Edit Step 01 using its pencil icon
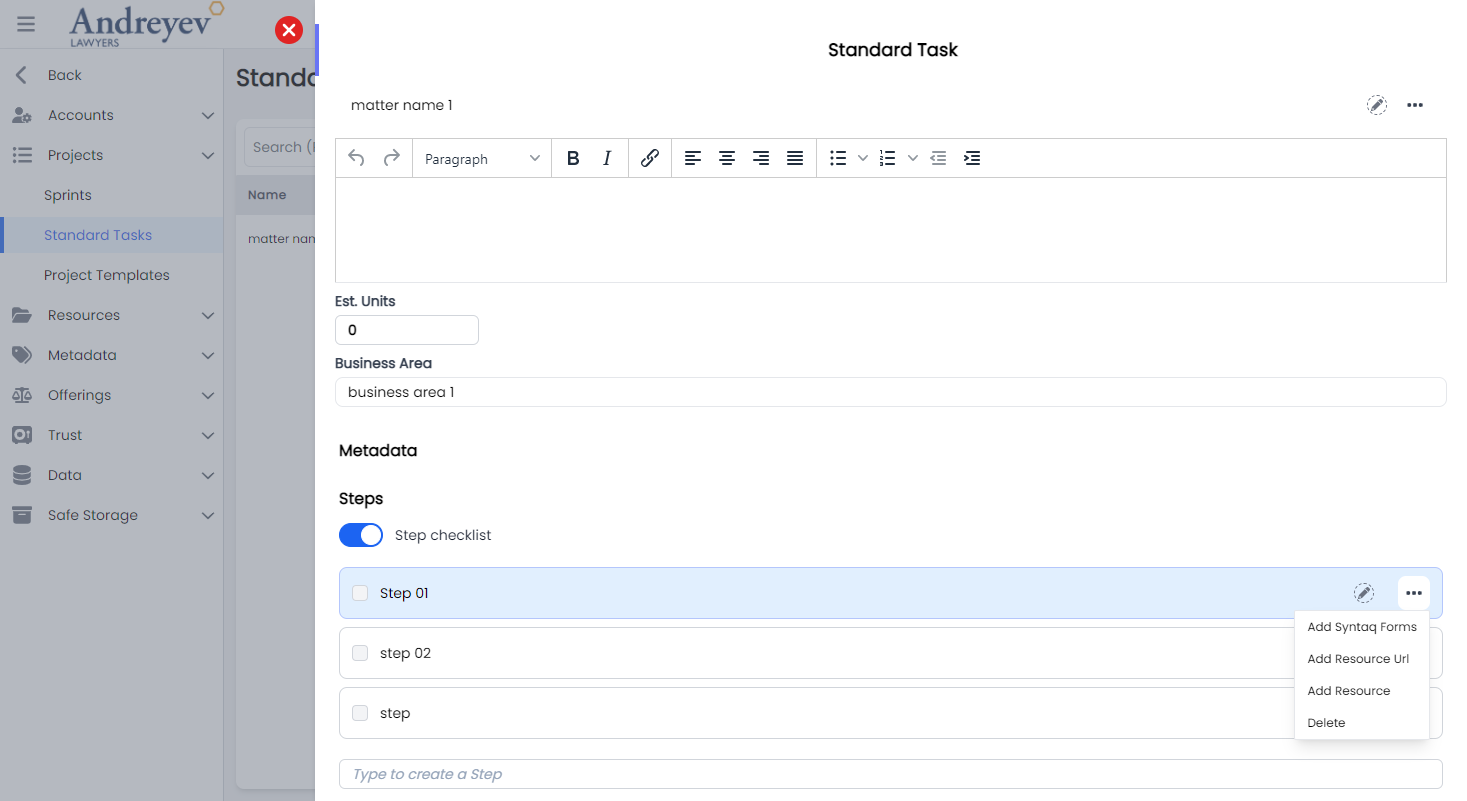 (x=1363, y=592)
